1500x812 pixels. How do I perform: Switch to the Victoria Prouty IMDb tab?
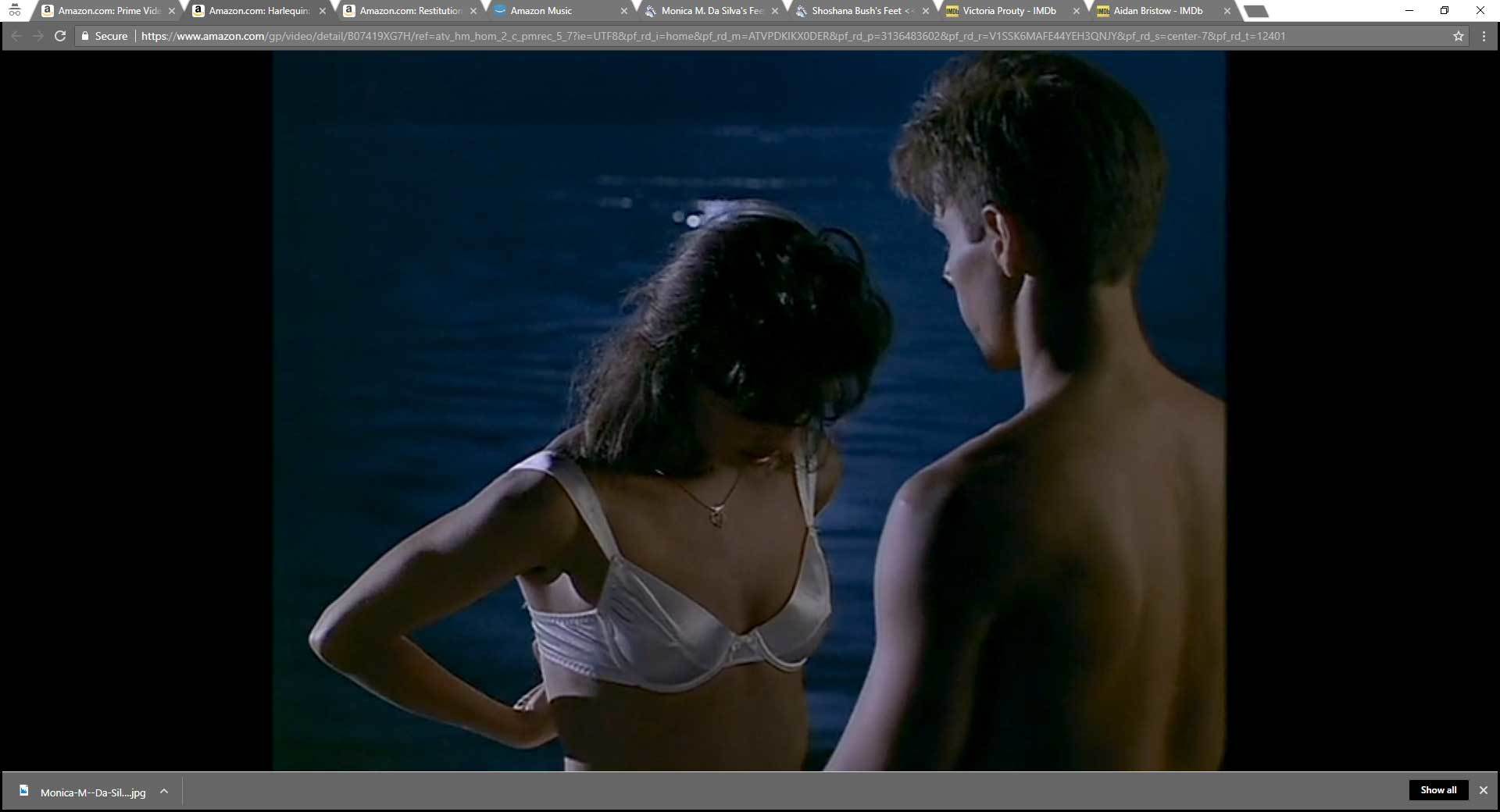(1009, 11)
